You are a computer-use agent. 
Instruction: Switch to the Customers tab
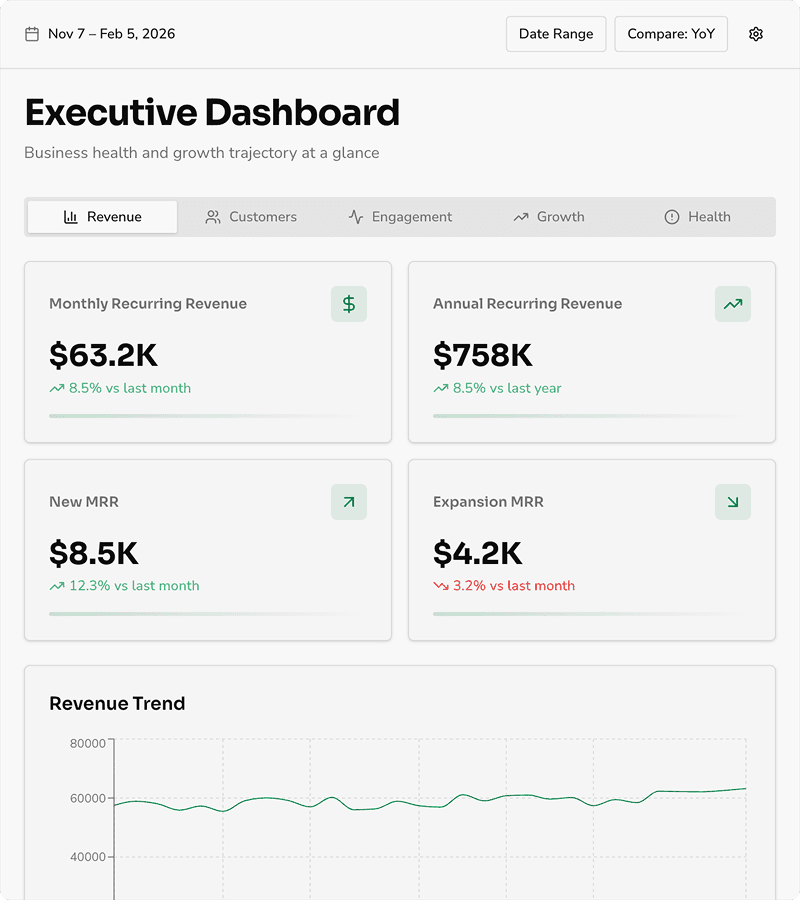point(251,217)
